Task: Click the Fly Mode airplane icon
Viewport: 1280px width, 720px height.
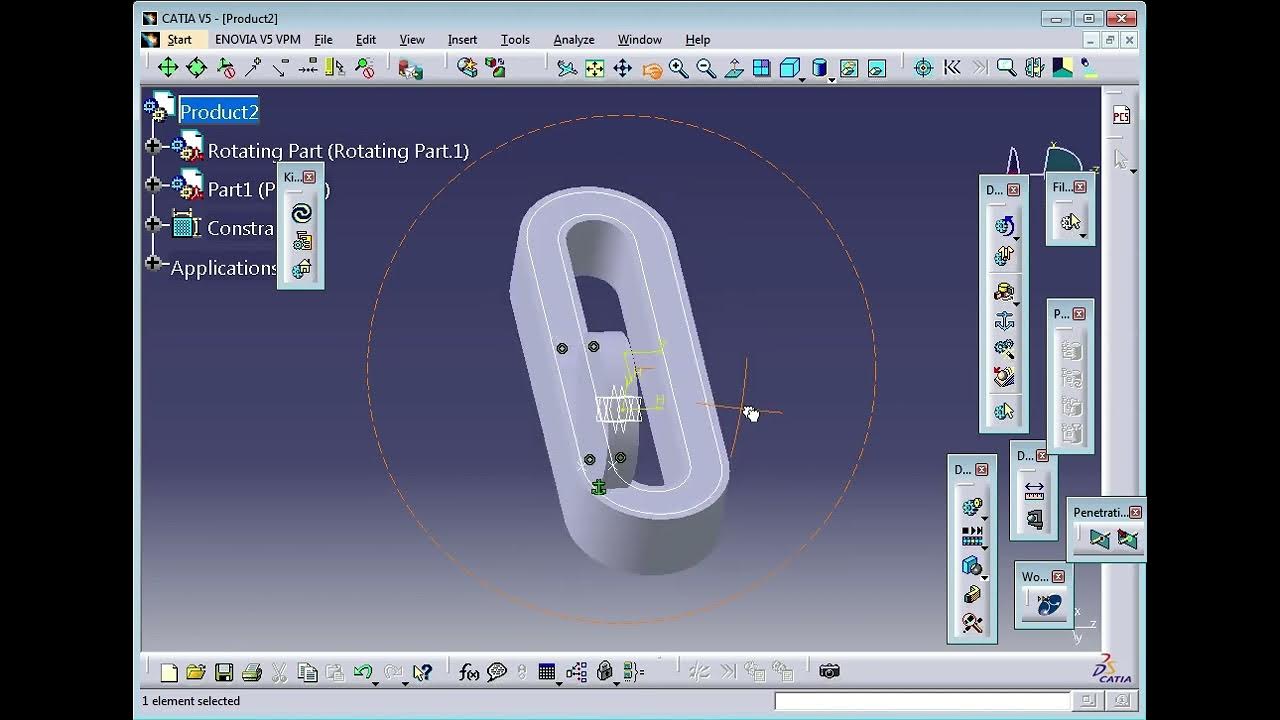Action: click(x=567, y=68)
